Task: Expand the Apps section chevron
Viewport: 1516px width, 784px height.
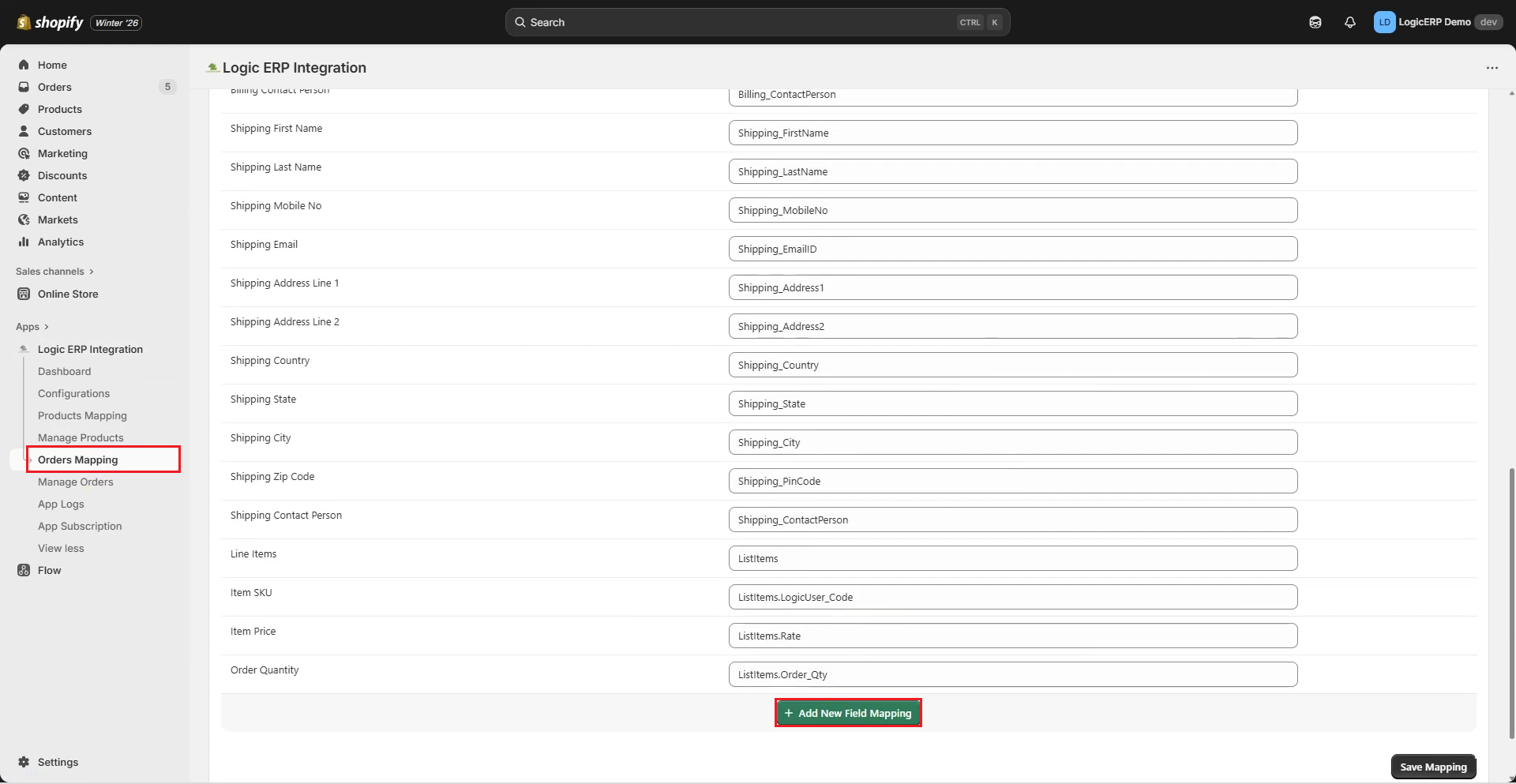Action: pyautogui.click(x=47, y=327)
